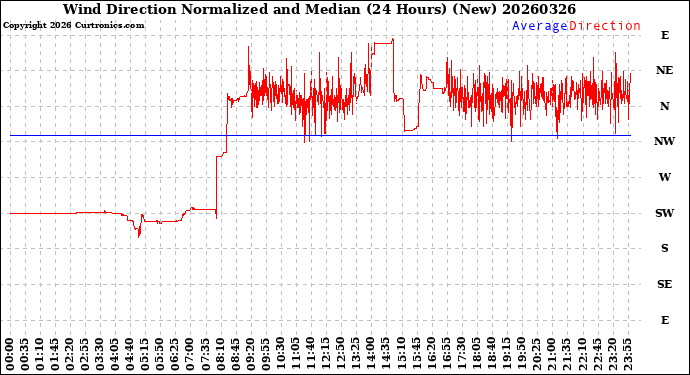Click the 07:00 time label
Image resolution: width=690 pixels, height=375 pixels.
[x=190, y=355]
